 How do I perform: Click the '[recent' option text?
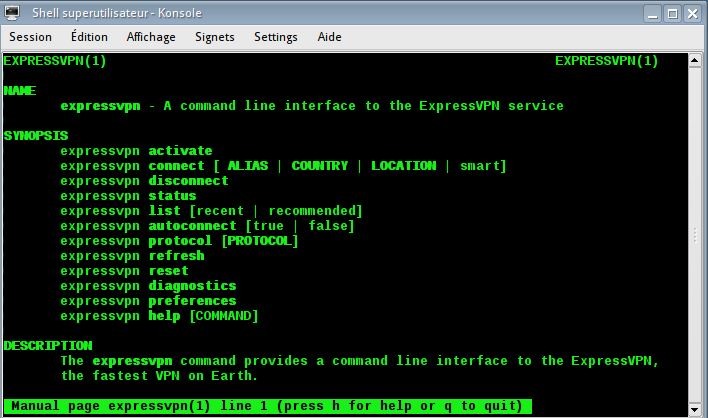pos(217,211)
